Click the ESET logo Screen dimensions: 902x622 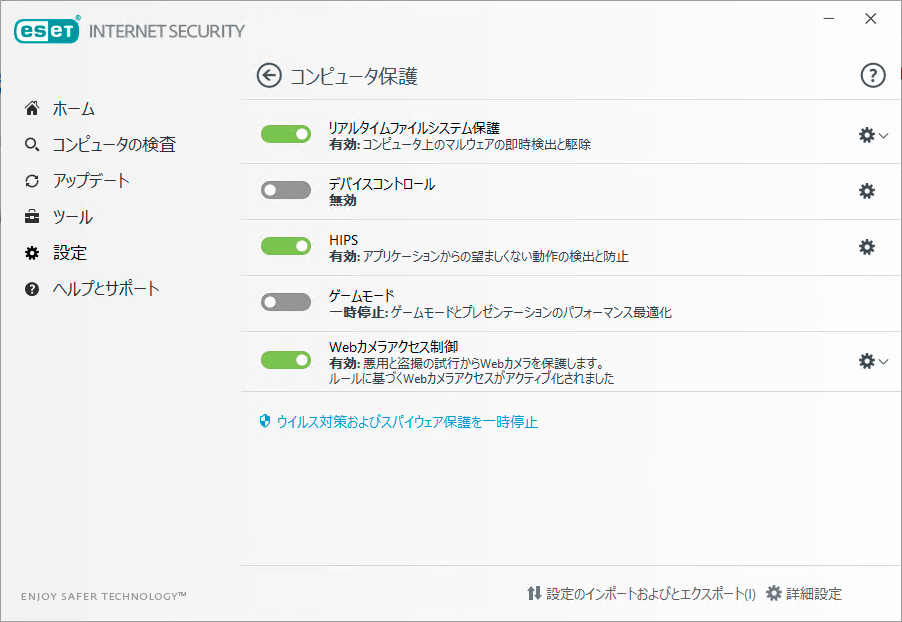47,30
